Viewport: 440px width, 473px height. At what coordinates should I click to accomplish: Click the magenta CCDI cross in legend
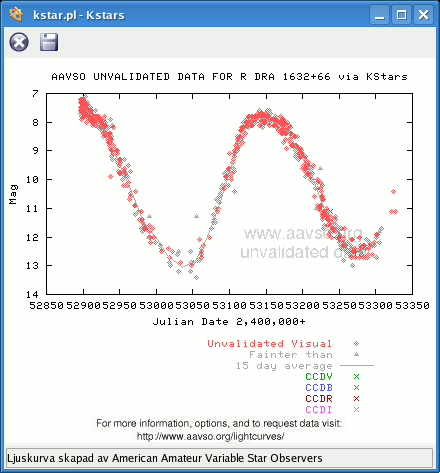[356, 410]
